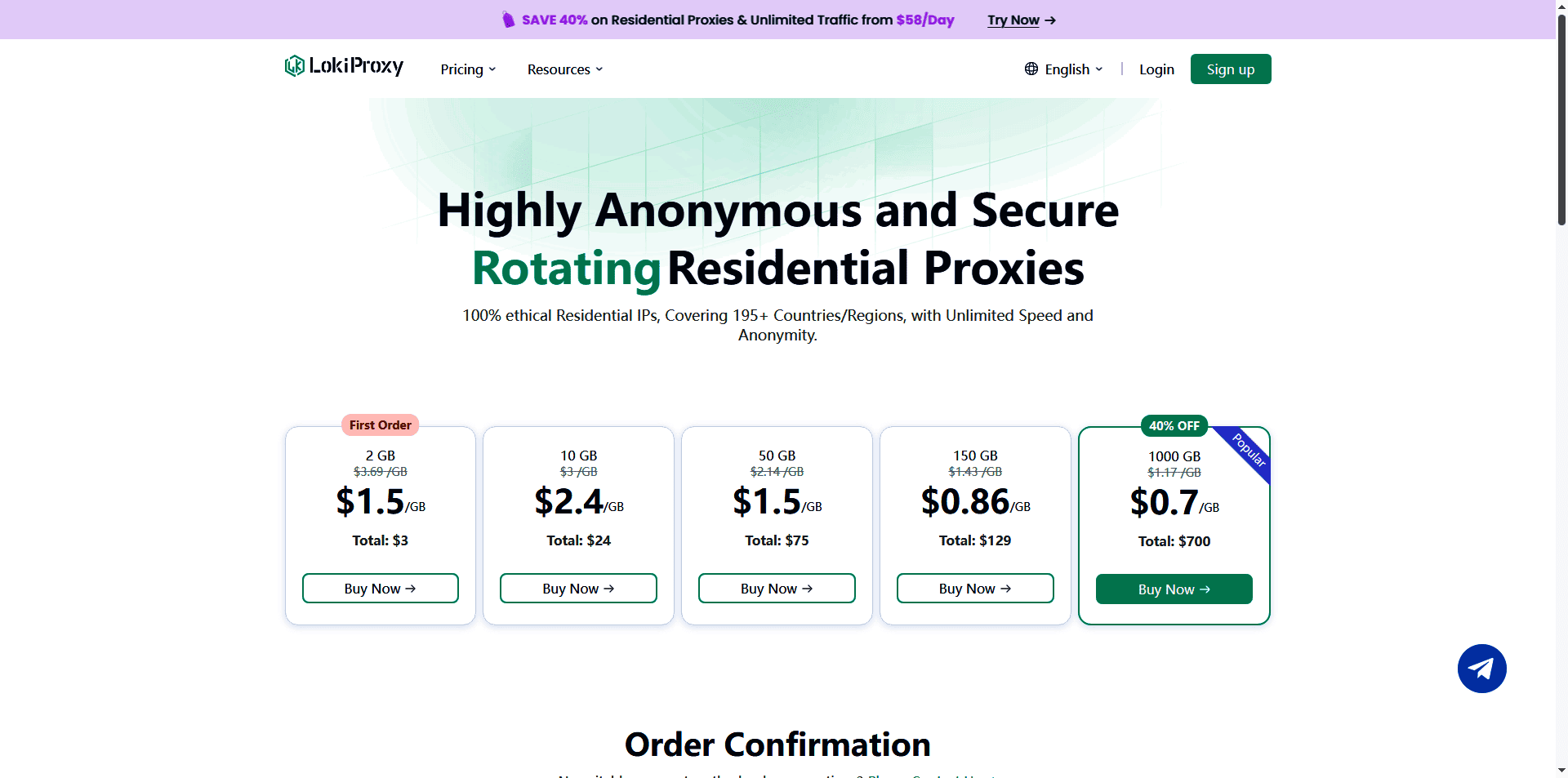Screen dimensions: 1568x778
Task: Click the Try Now arrow icon
Action: pos(1051,20)
